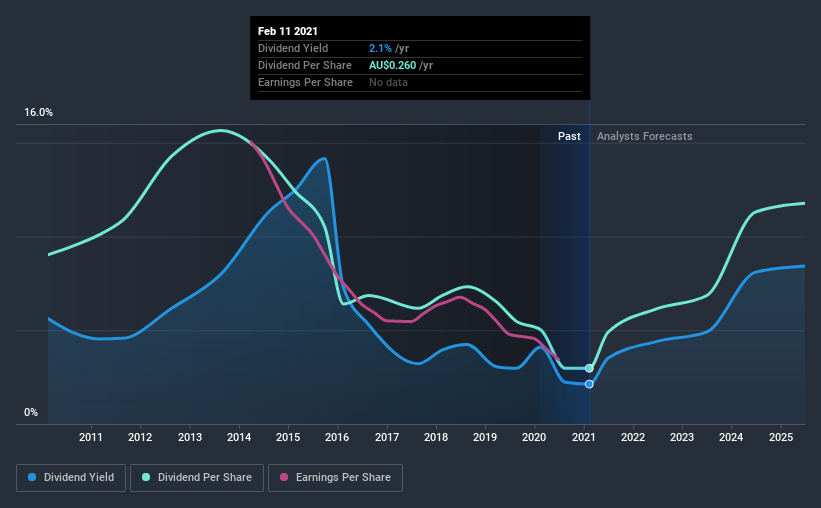821x508 pixels.
Task: Toggle the Earnings Per Share legend button
Action: click(x=335, y=478)
